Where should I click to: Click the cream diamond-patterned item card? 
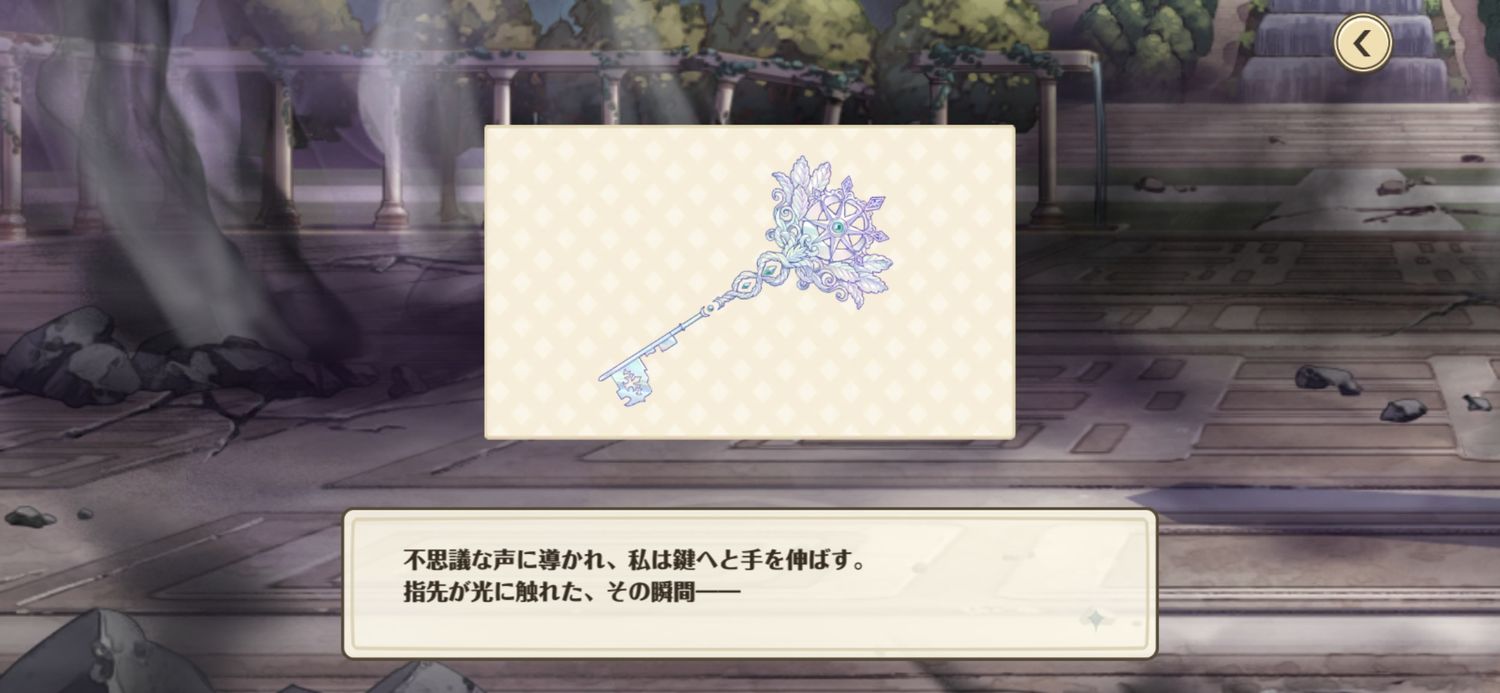tap(750, 282)
